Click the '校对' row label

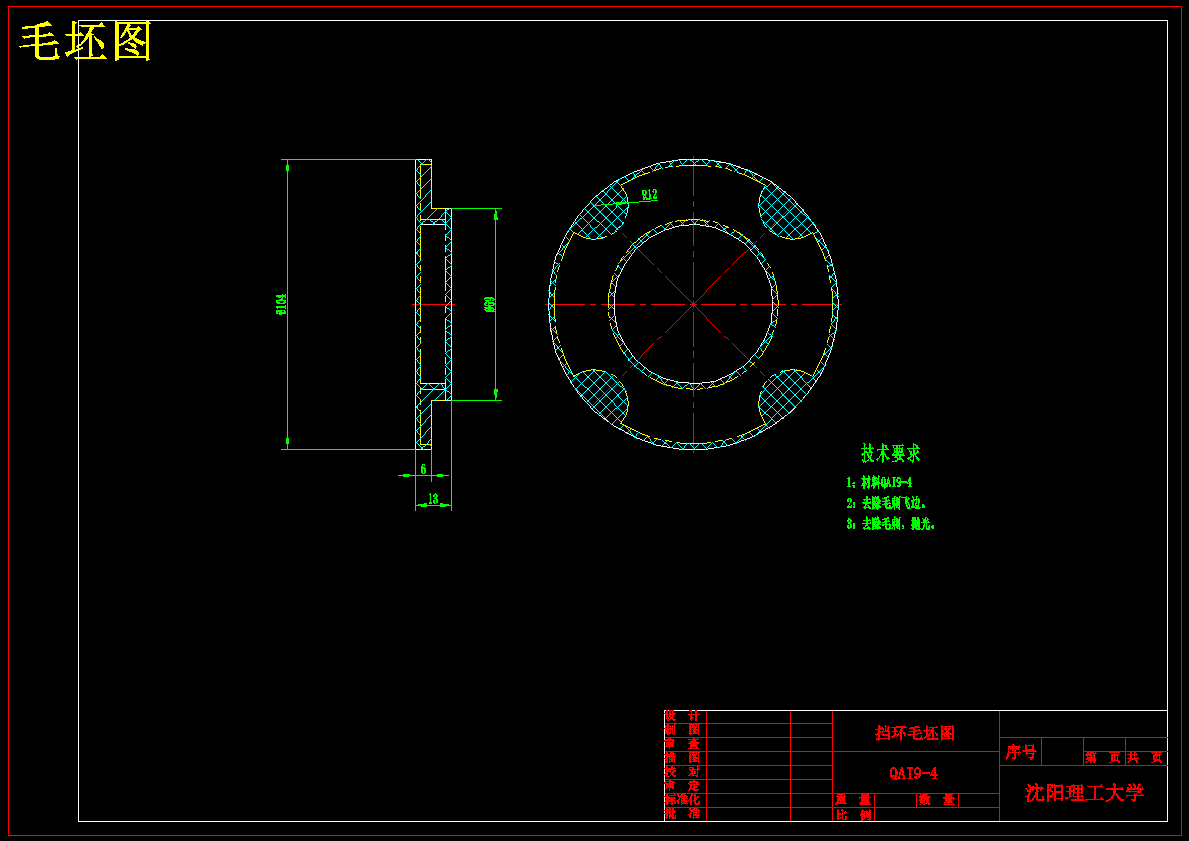point(683,772)
